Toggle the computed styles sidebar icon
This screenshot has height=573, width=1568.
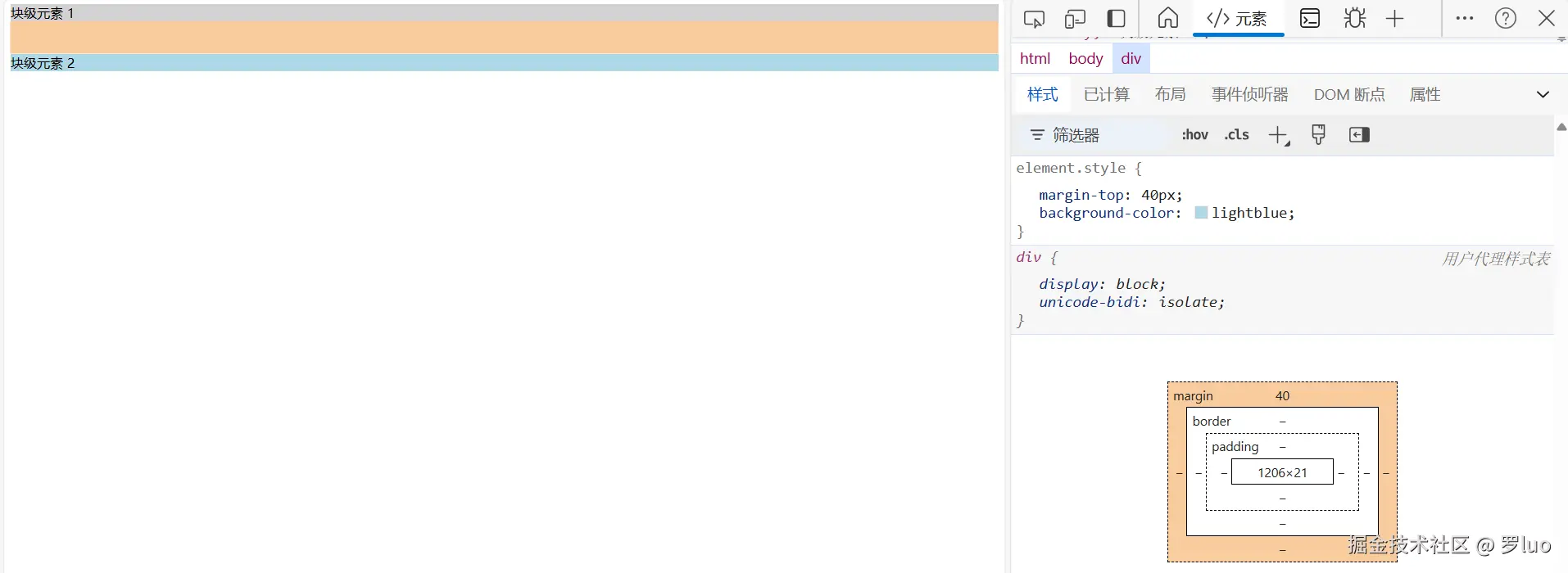(1359, 135)
